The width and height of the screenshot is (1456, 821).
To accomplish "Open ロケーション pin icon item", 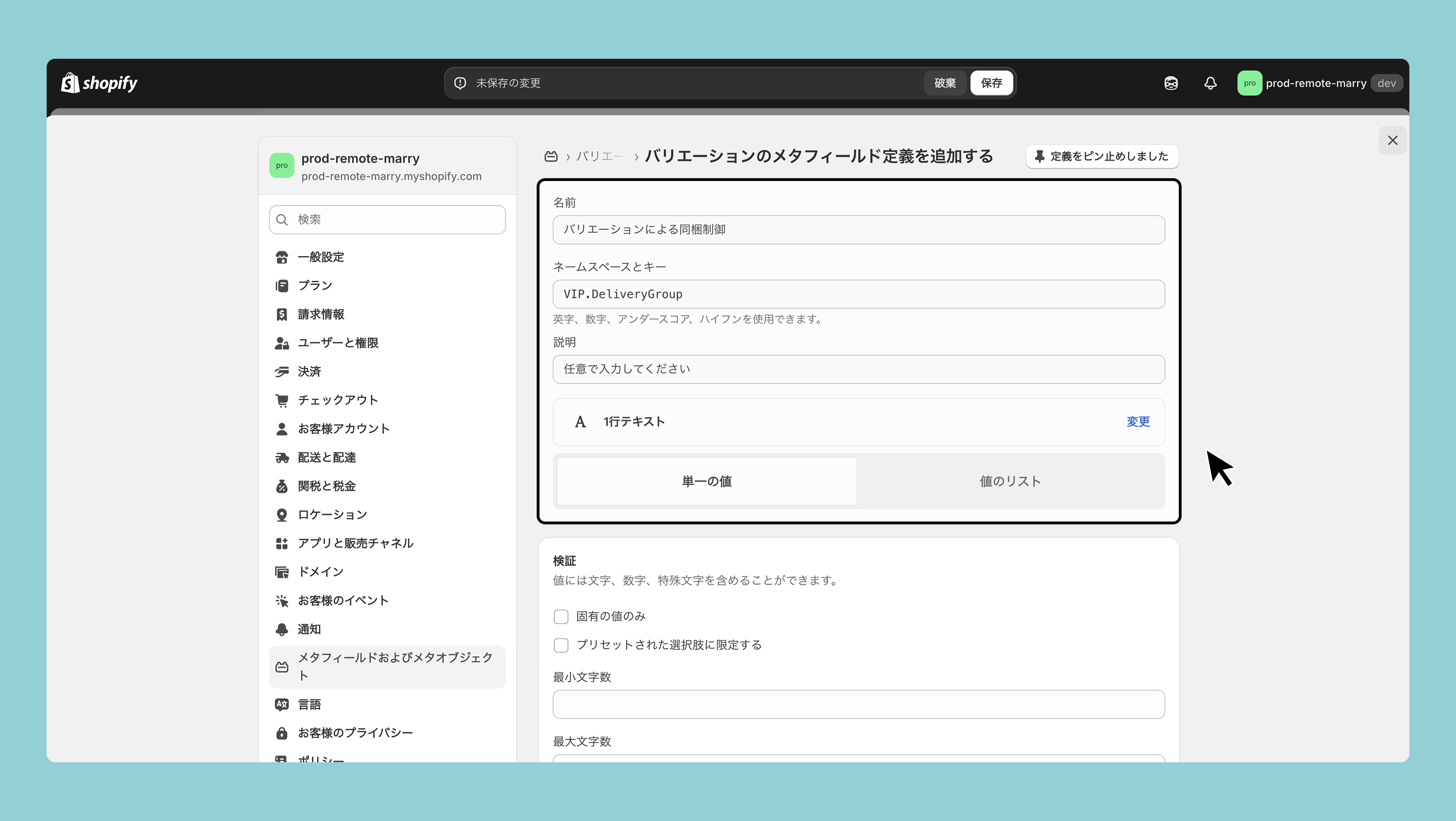I will pyautogui.click(x=282, y=514).
